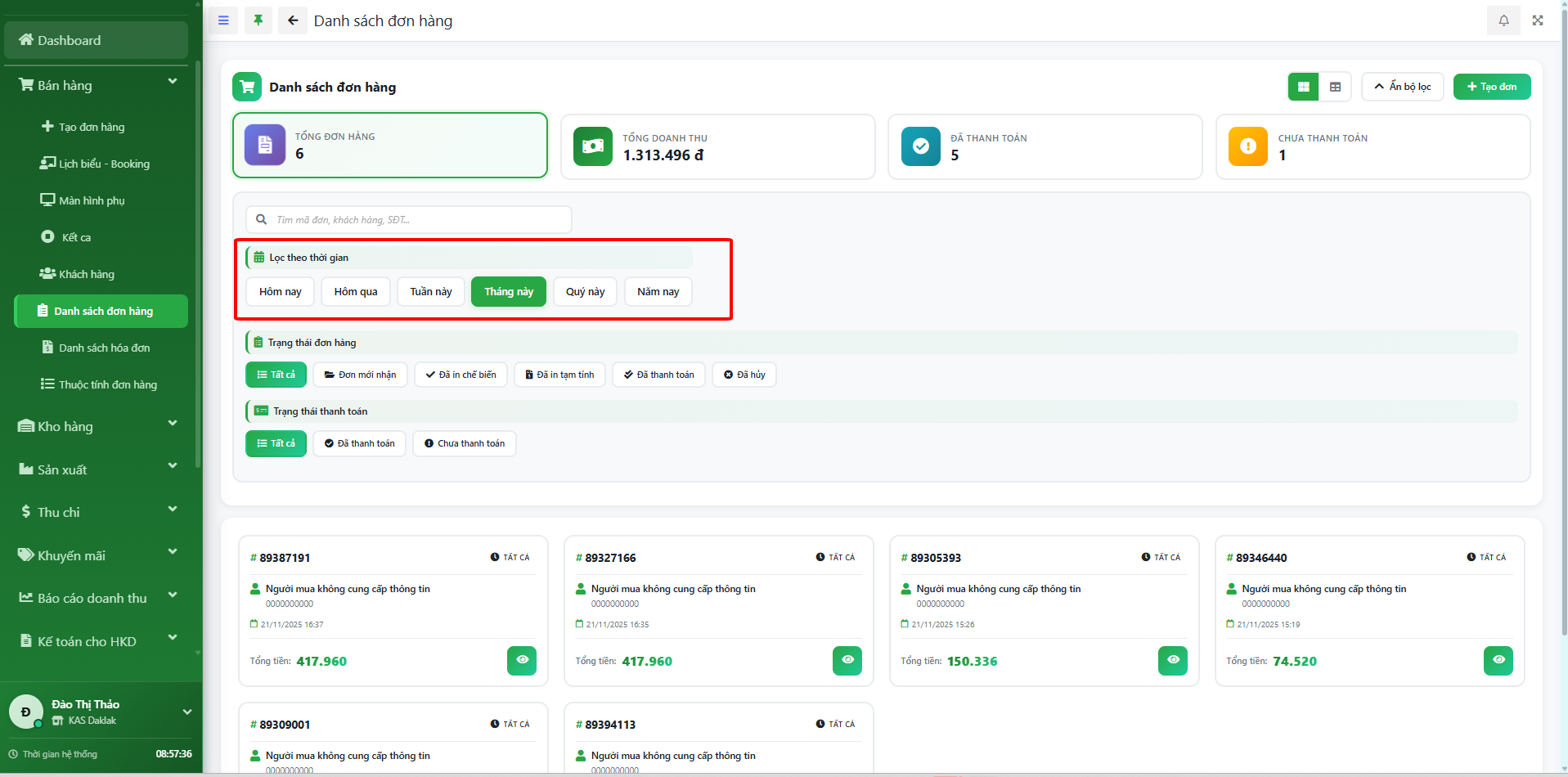Click the back arrow icon

293,20
